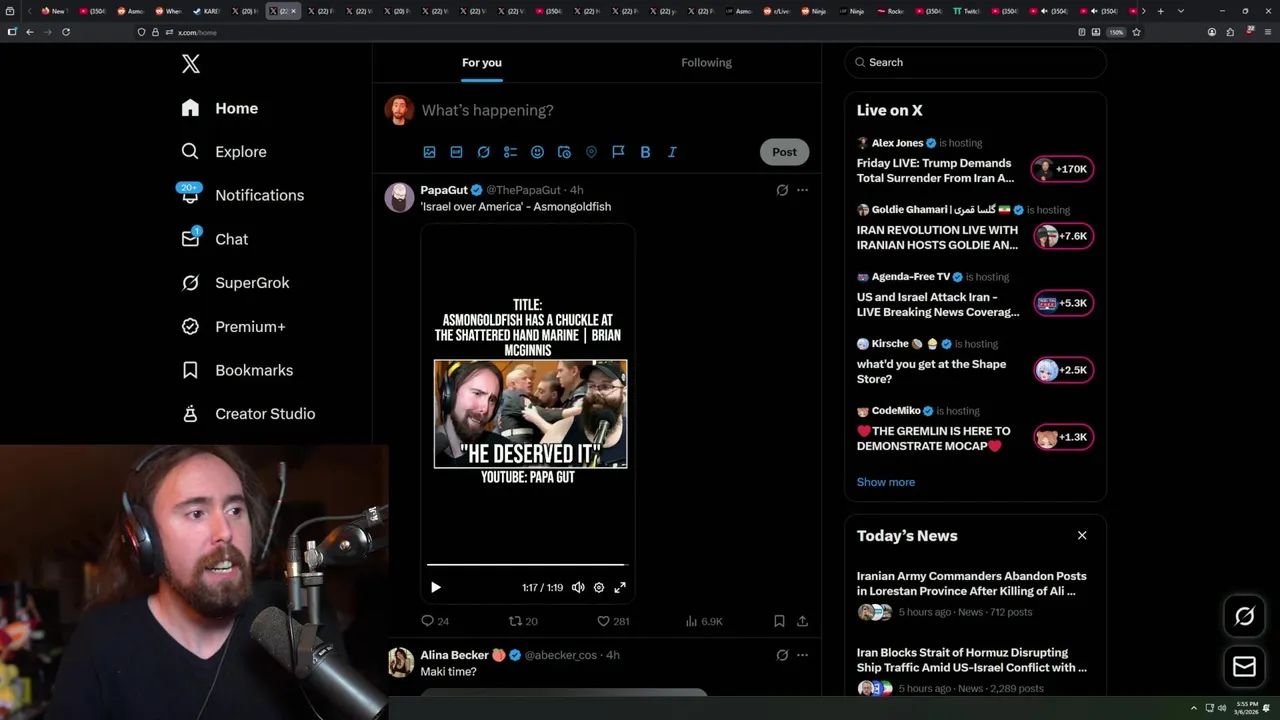The image size is (1280, 720).
Task: Open Grok enhance icon in composer
Action: click(x=483, y=152)
